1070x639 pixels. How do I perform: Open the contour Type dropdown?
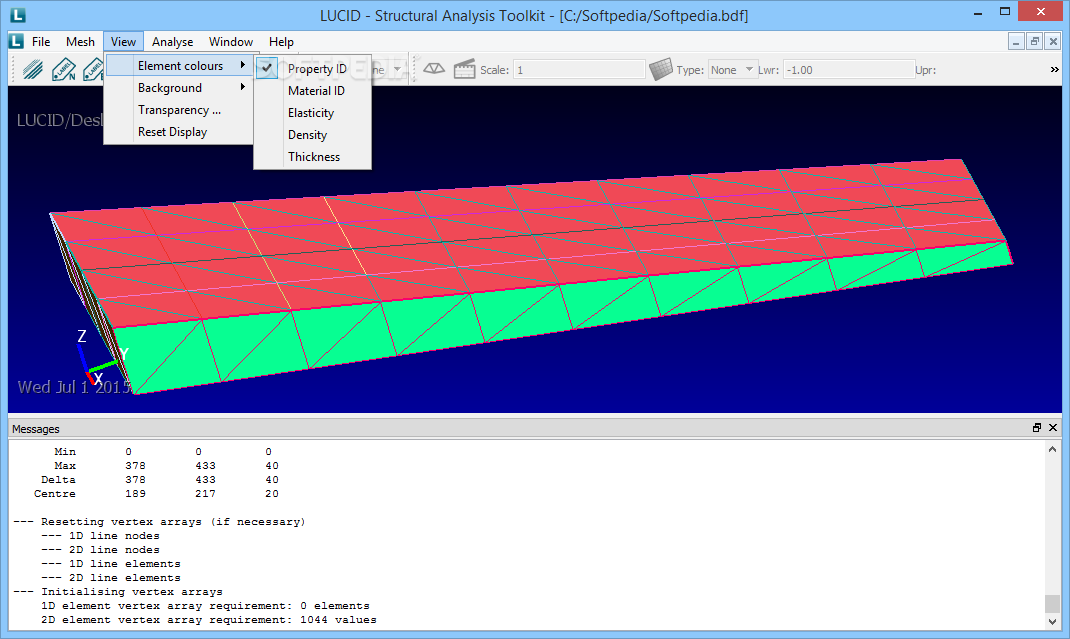pos(732,70)
